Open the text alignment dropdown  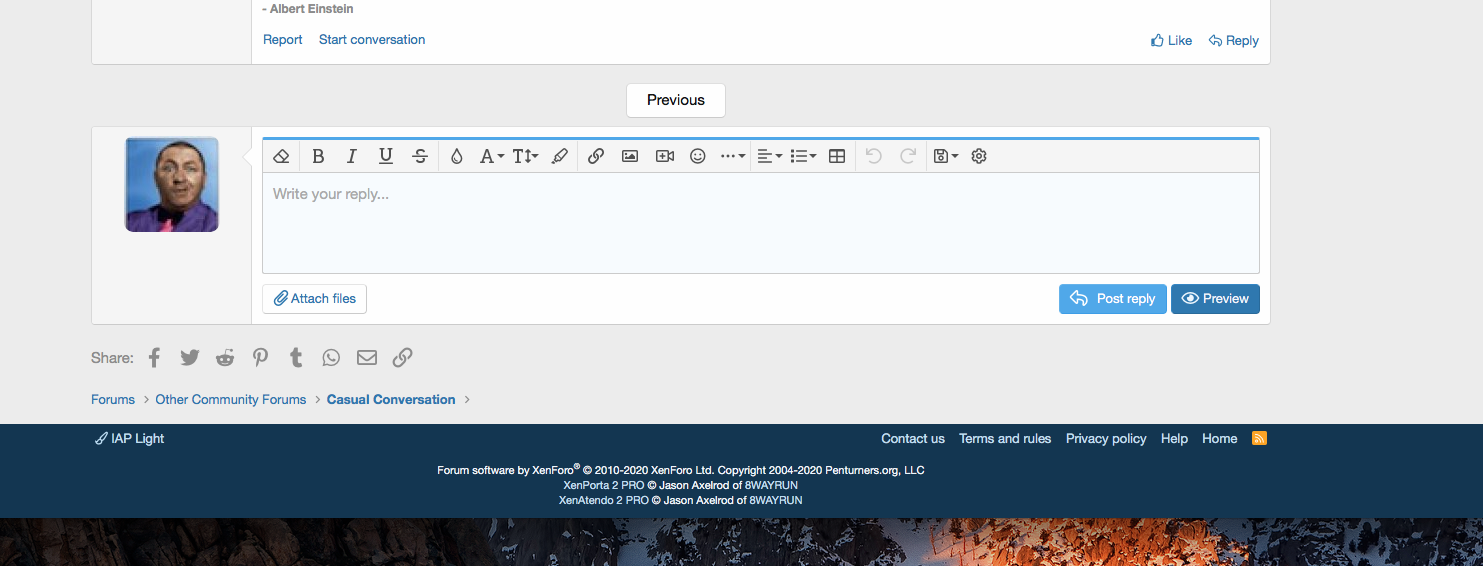tap(769, 156)
